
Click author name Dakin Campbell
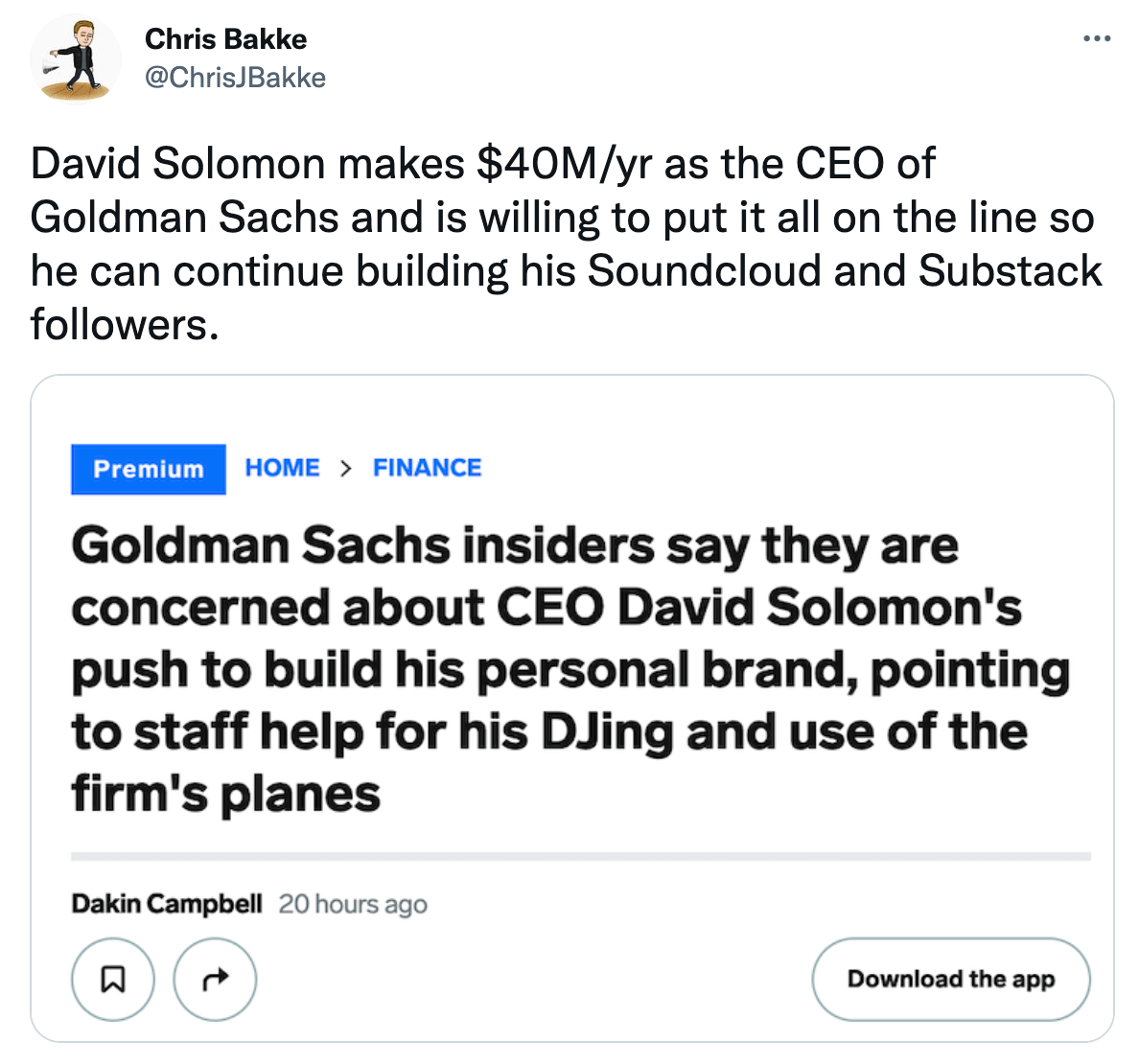point(166,904)
